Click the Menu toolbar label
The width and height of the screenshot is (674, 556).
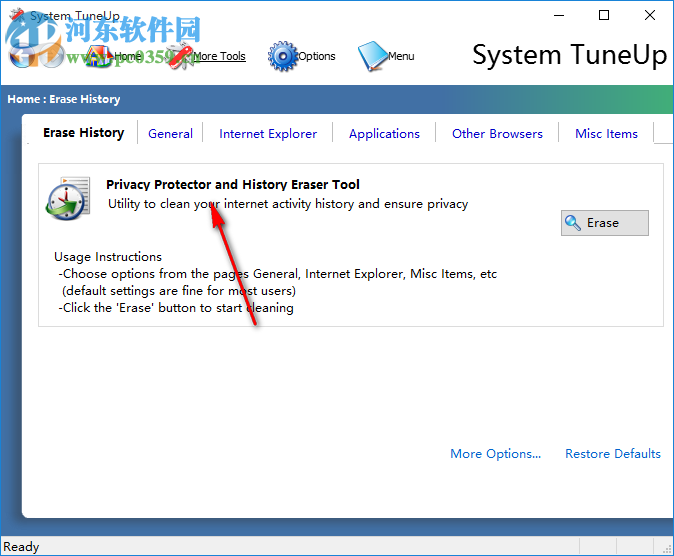401,56
